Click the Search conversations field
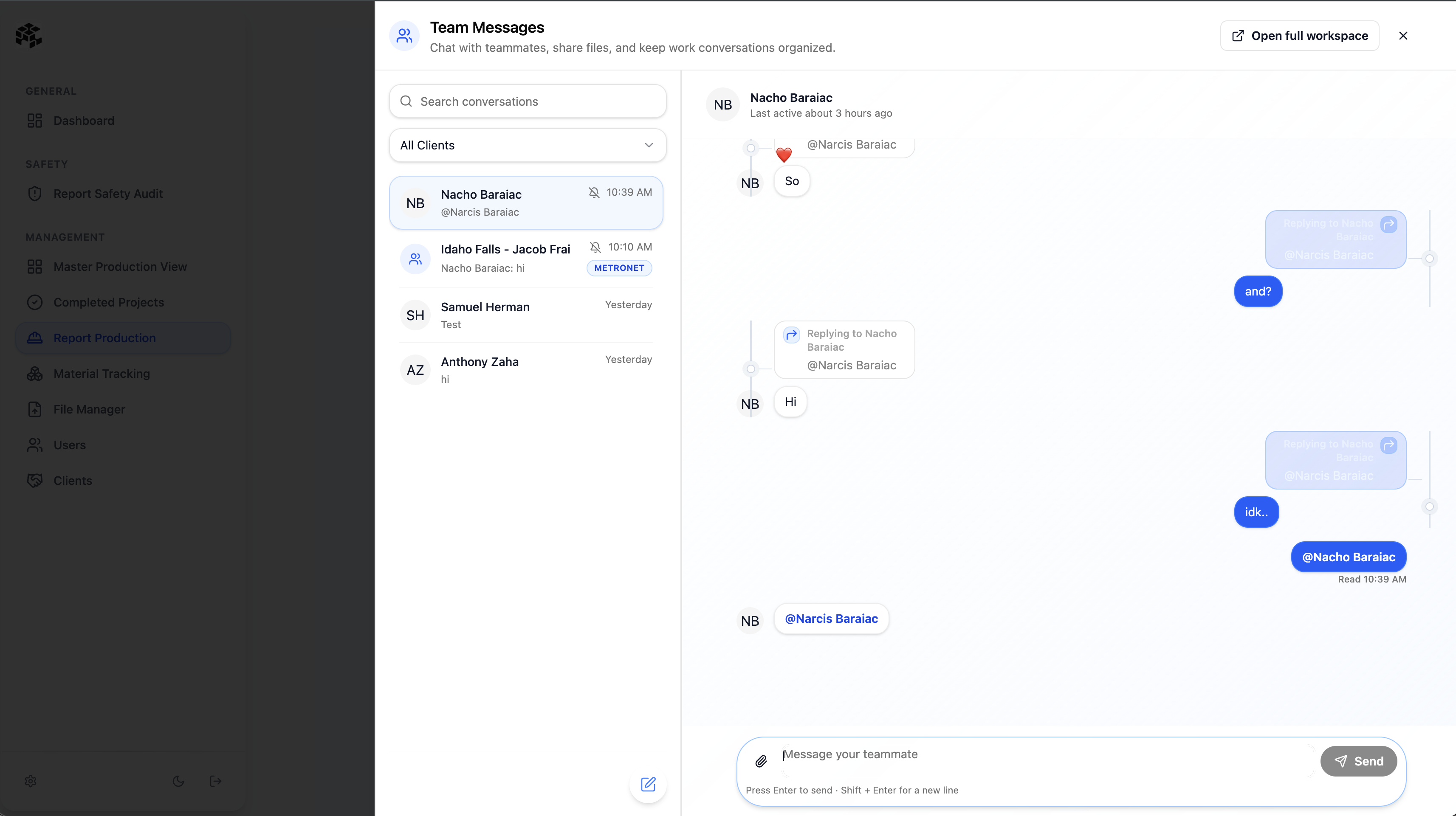Viewport: 1456px width, 816px height. tap(527, 102)
